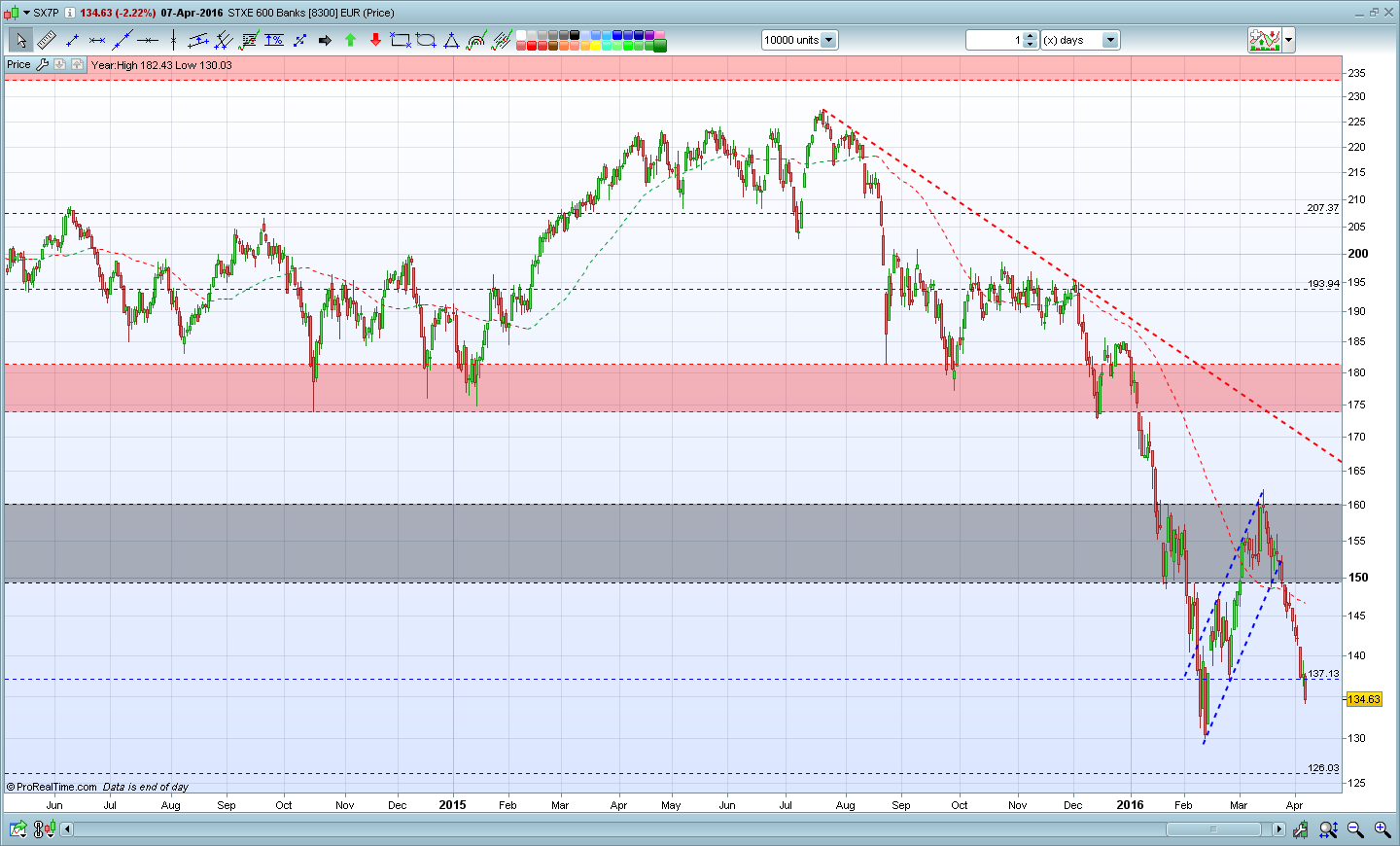Choose the vertical line drawing tool
The width and height of the screenshot is (1400, 846).
[173, 40]
